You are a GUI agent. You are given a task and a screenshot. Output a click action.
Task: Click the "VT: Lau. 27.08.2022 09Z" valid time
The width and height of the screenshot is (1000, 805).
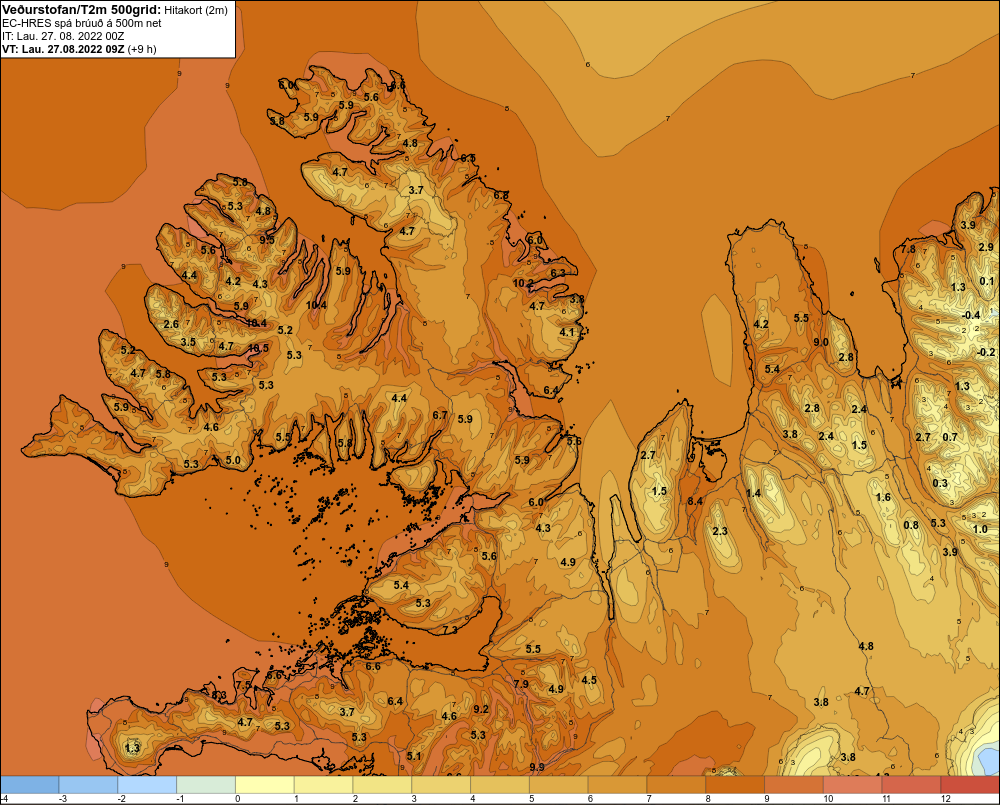coord(63,49)
